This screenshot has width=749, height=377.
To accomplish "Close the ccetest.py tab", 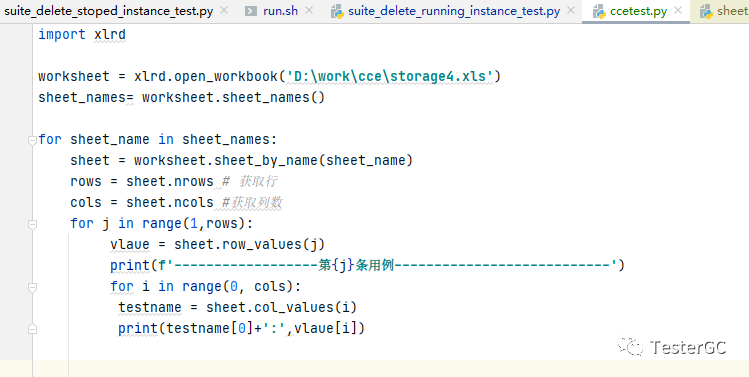I will pos(677,11).
